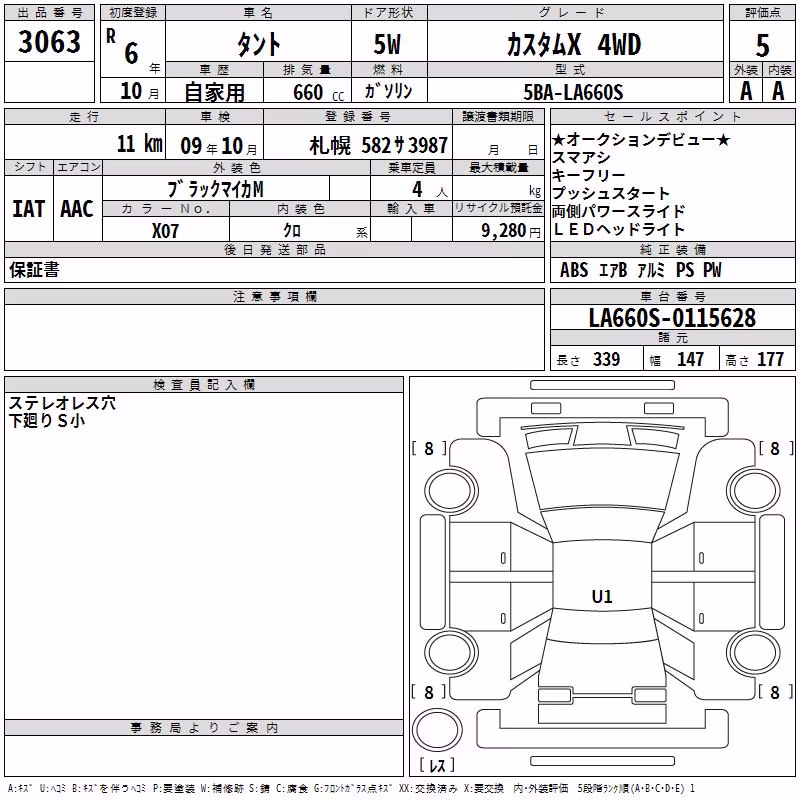
Task: Select inspector note "ステレオレス穴"
Action: [62, 403]
